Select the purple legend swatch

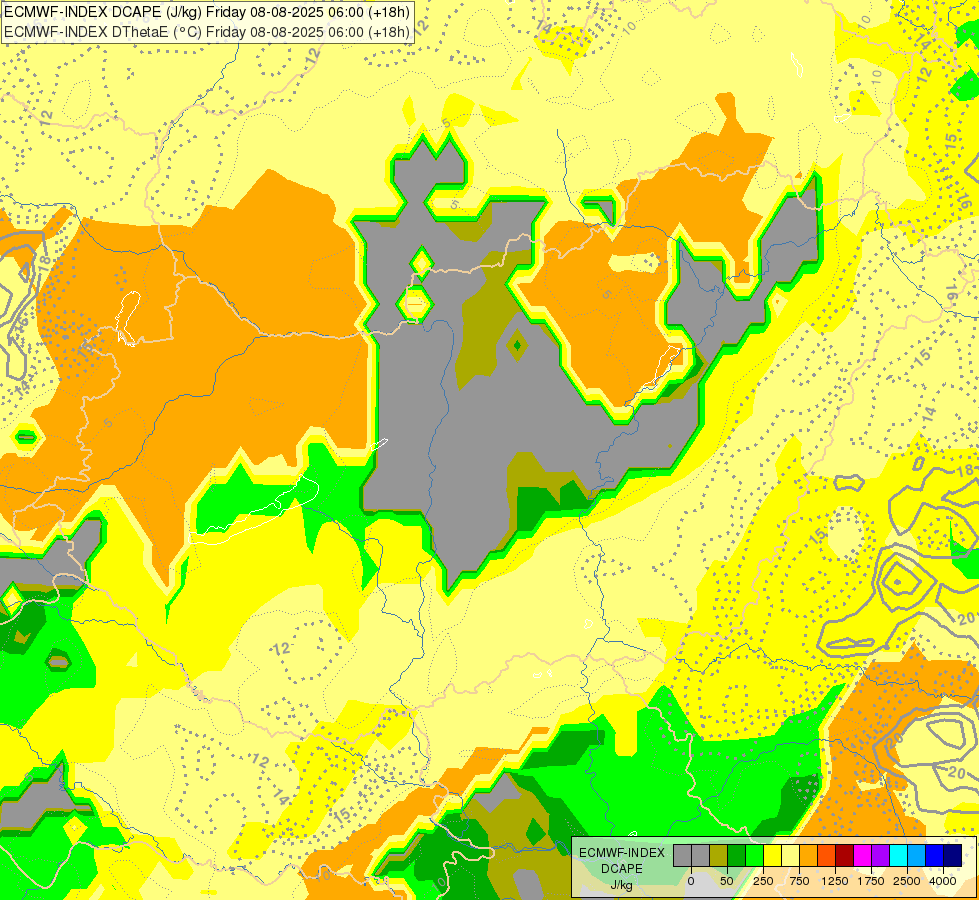coord(880,855)
